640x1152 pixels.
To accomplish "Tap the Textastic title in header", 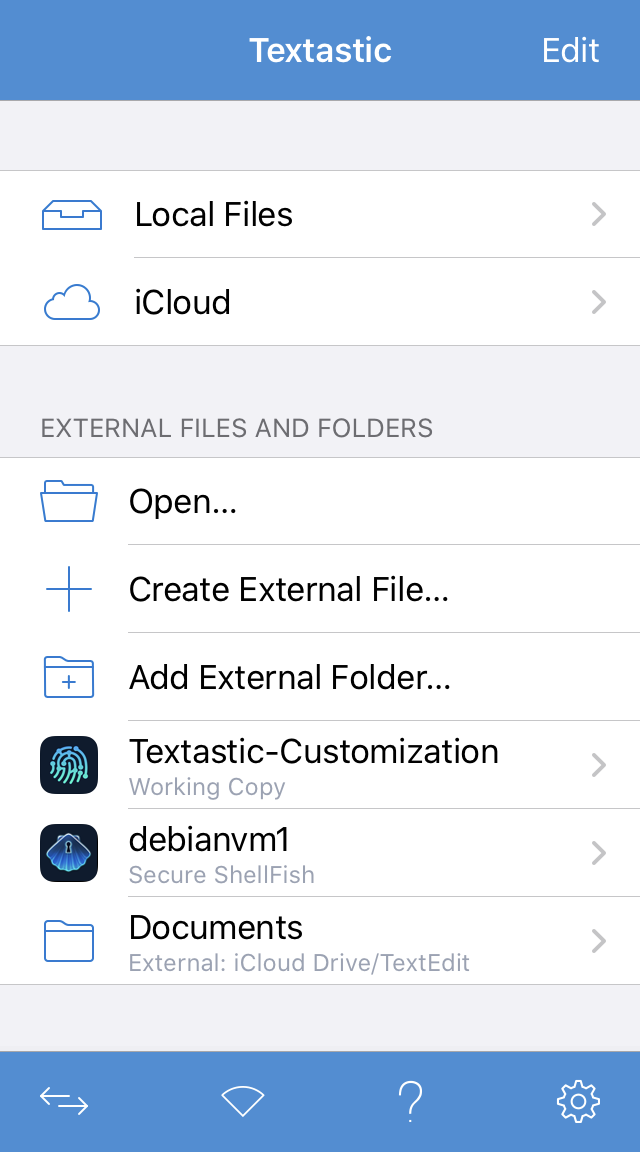I will tap(320, 50).
